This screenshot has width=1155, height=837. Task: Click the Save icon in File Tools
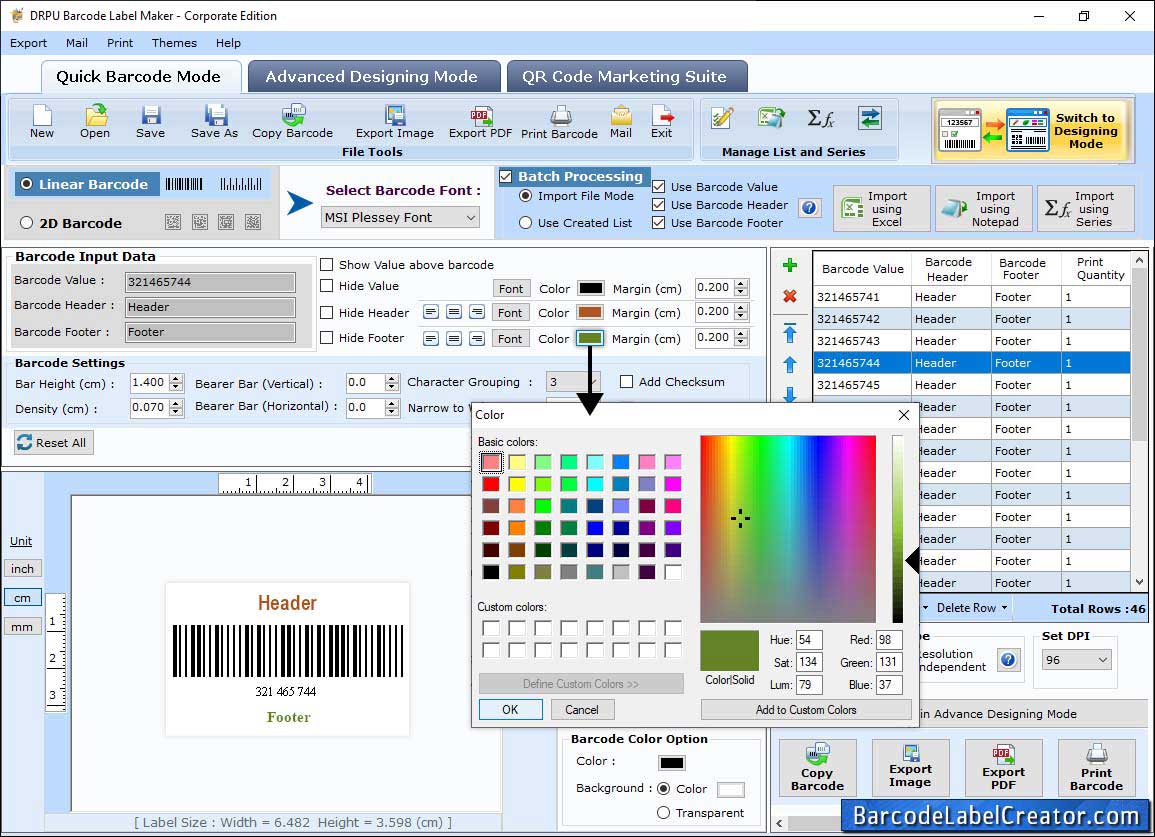pyautogui.click(x=150, y=122)
